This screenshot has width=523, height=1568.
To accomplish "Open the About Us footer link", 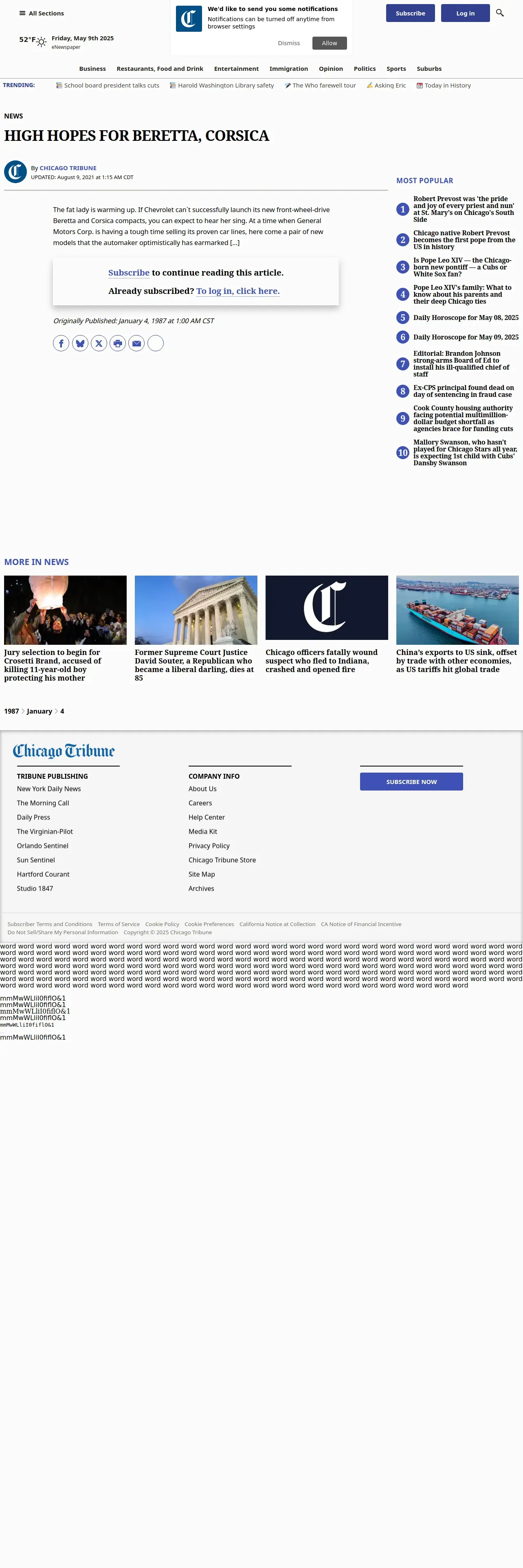I will point(203,789).
